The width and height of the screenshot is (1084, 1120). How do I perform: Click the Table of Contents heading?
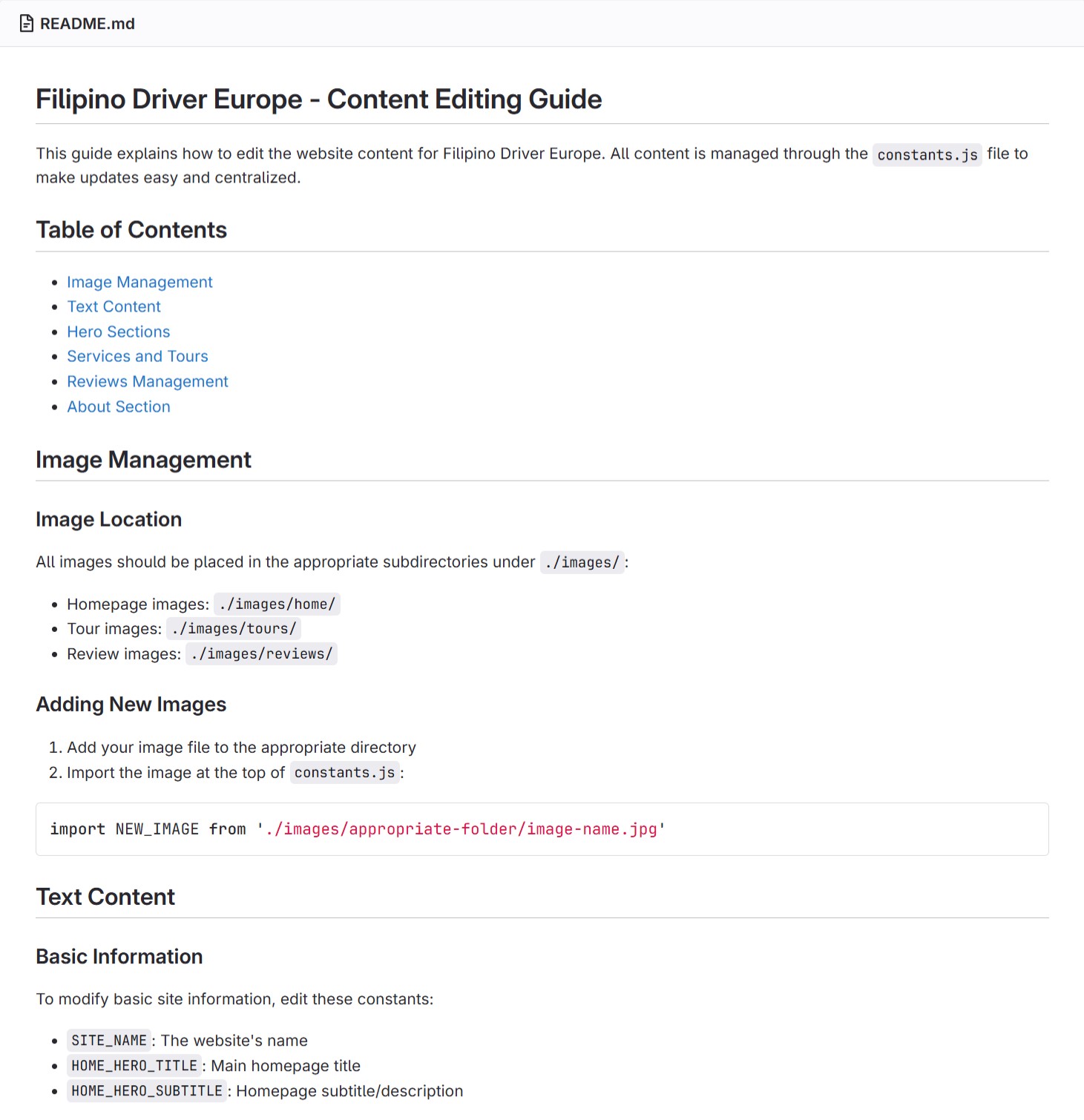131,230
